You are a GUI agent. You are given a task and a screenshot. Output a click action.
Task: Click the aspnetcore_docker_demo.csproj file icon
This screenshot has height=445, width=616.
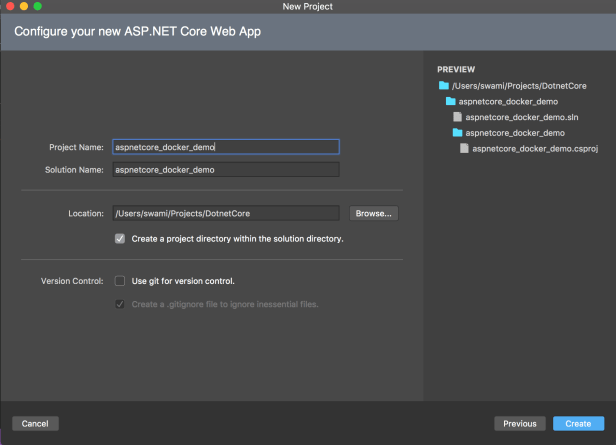pos(464,148)
